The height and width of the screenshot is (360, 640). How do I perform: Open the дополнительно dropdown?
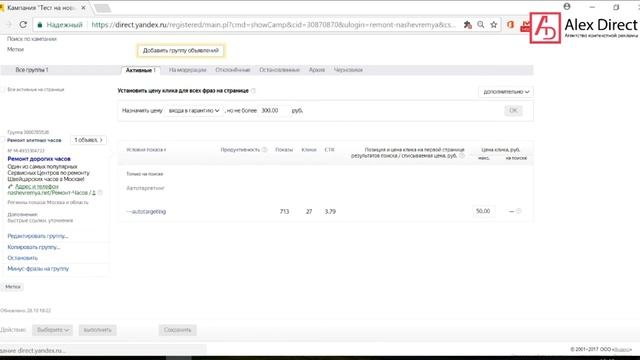[x=506, y=92]
